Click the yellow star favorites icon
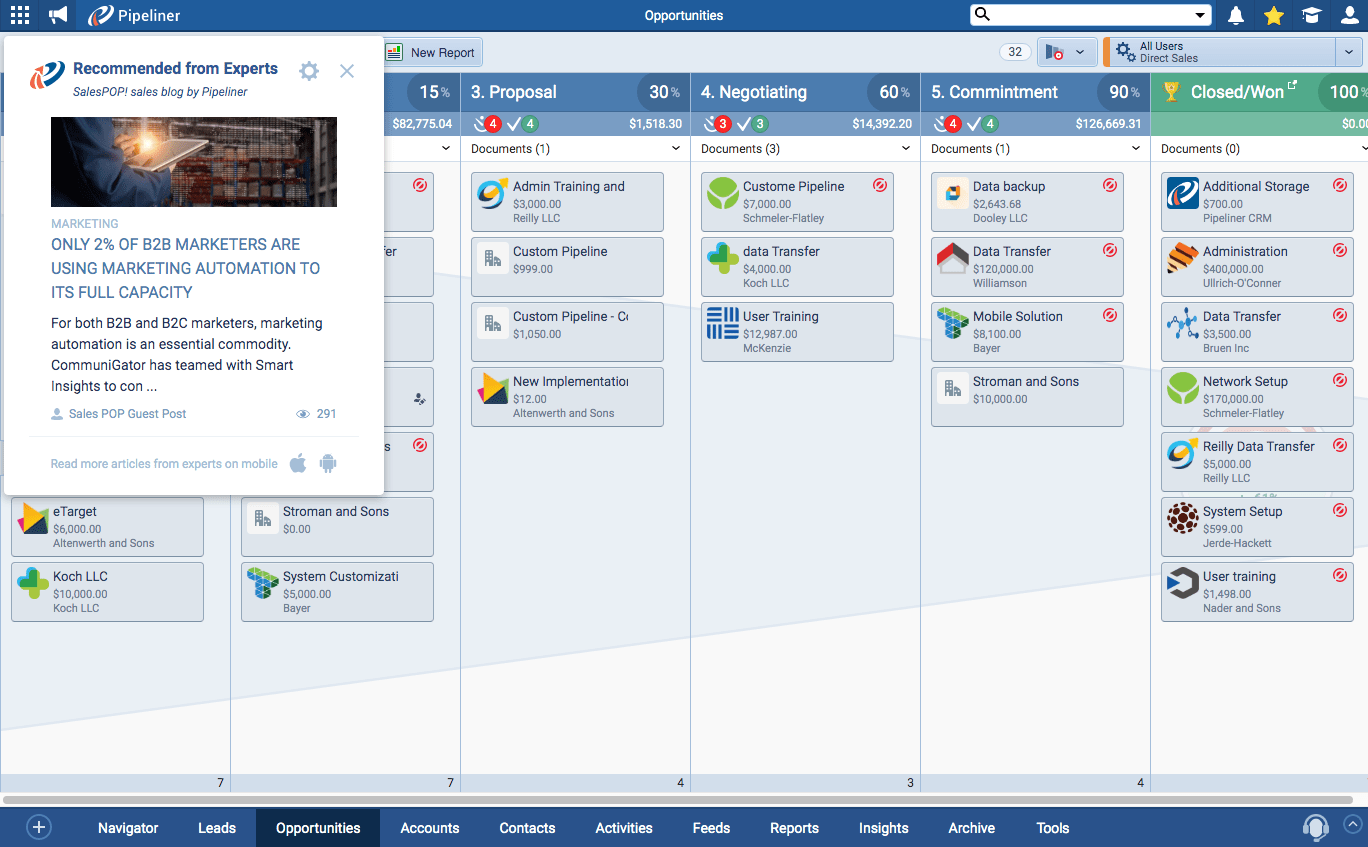The height and width of the screenshot is (847, 1368). point(1273,15)
